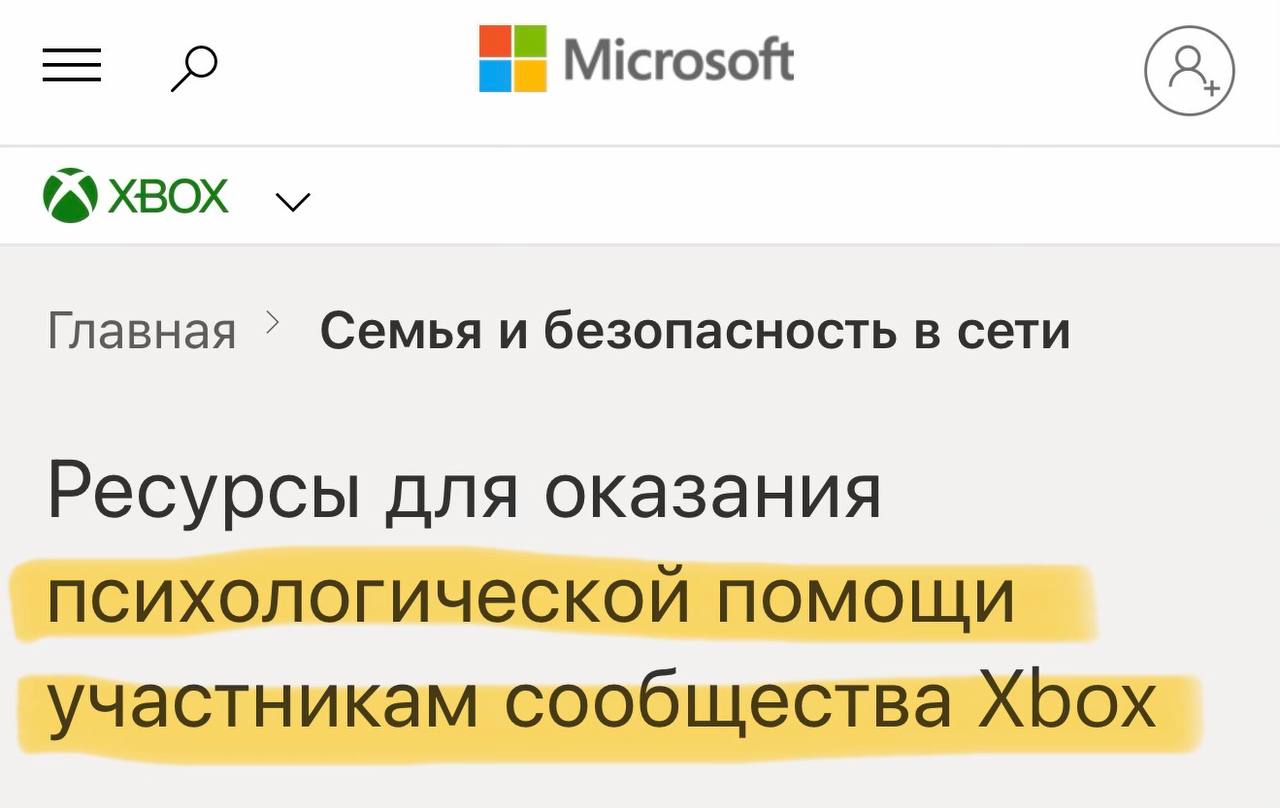Screen dimensions: 1280x808
Task: Open Семья и безопасность в сети breadcrumb
Action: coord(695,331)
